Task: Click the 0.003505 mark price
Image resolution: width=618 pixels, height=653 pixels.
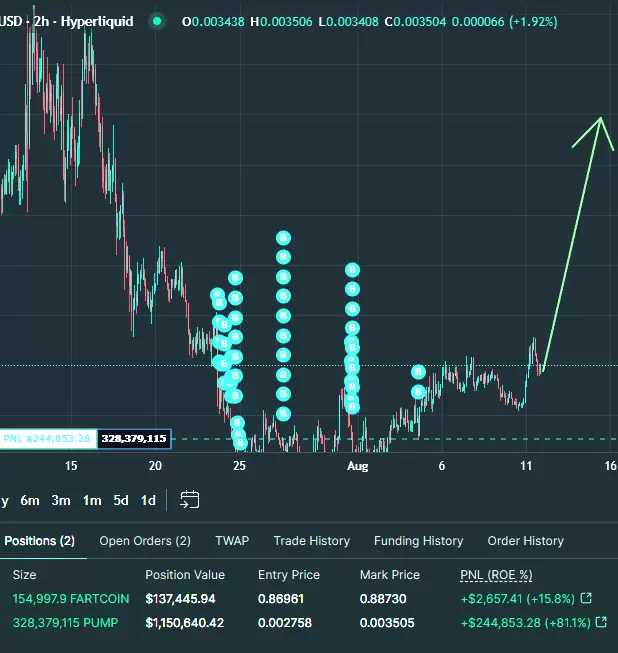Action: [x=387, y=623]
